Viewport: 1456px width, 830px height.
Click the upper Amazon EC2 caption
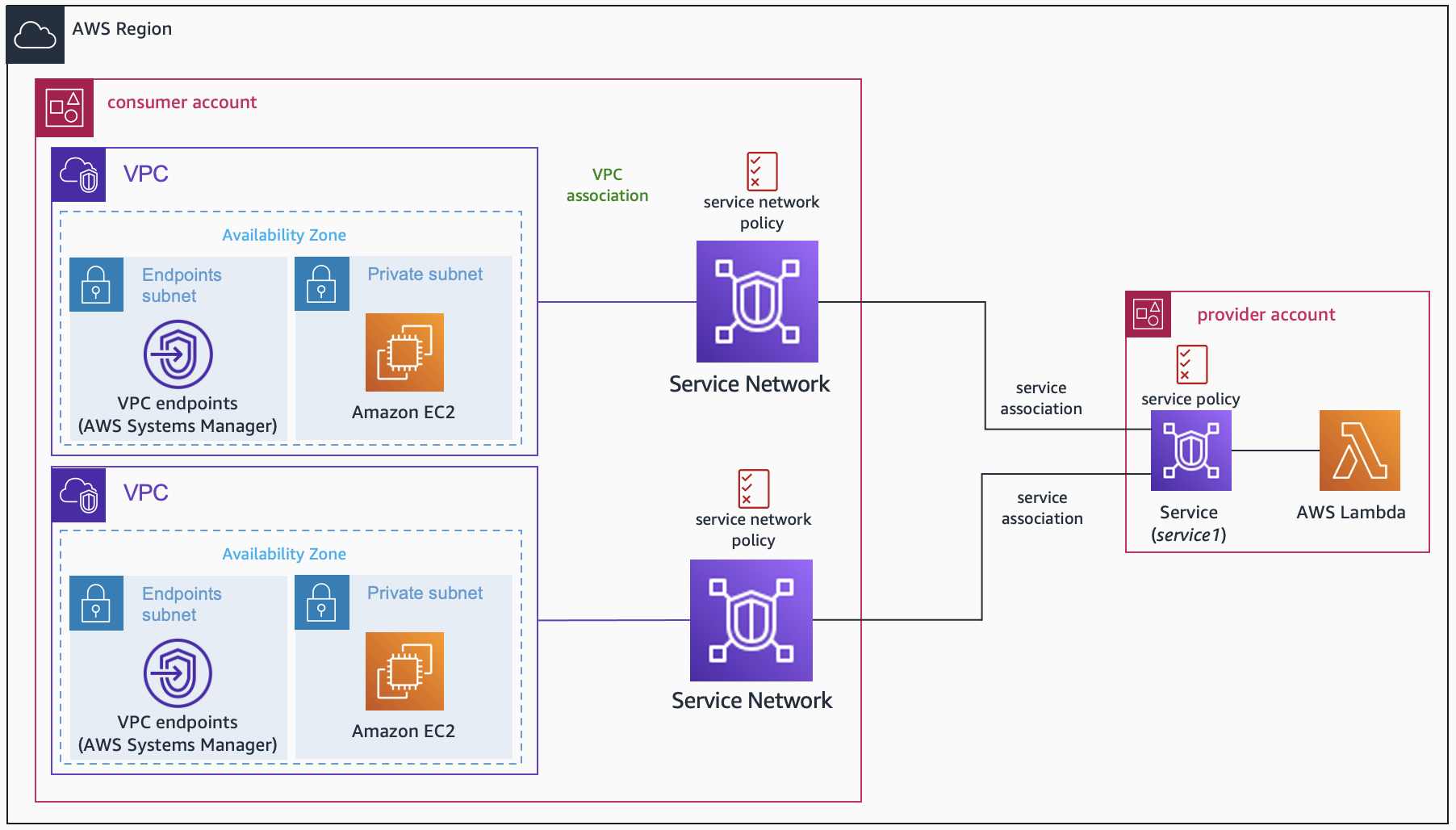tap(404, 413)
